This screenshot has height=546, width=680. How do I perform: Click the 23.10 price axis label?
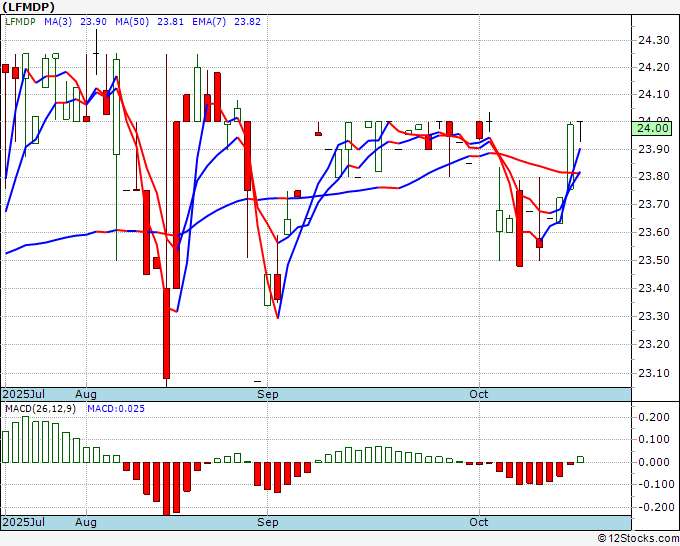pyautogui.click(x=654, y=373)
